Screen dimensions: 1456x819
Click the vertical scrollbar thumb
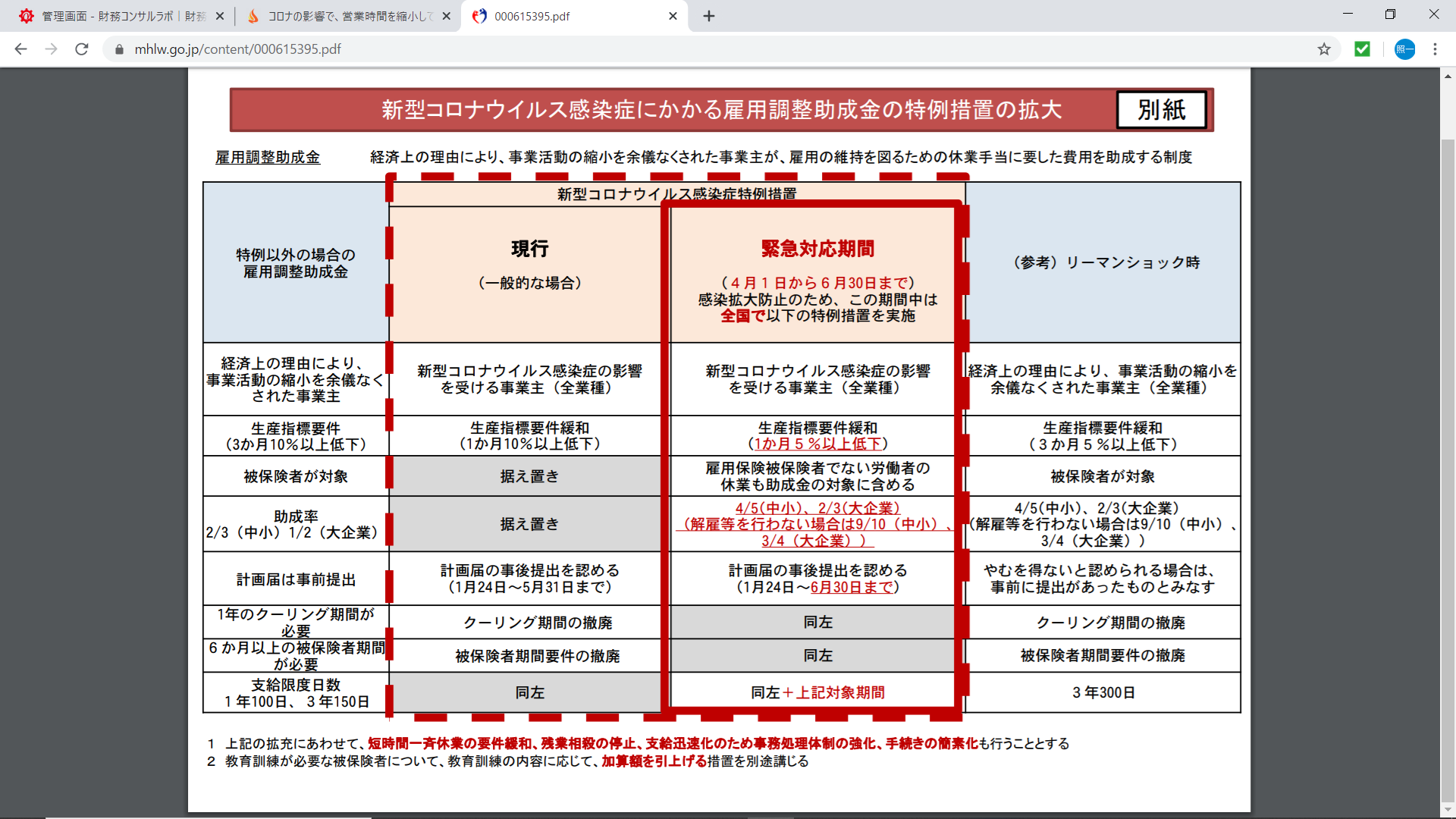tap(1448, 470)
